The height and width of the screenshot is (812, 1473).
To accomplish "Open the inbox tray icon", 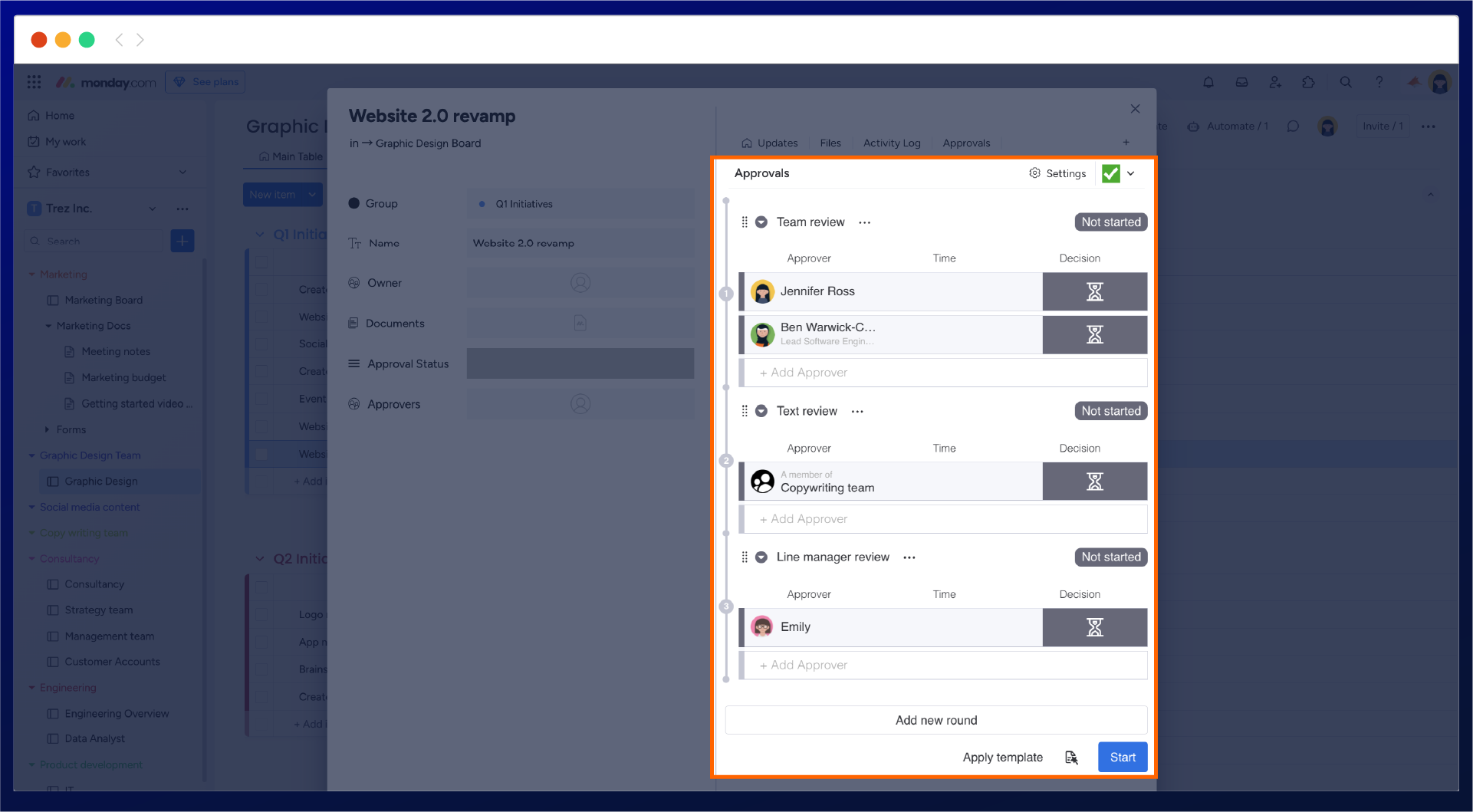I will click(1241, 82).
